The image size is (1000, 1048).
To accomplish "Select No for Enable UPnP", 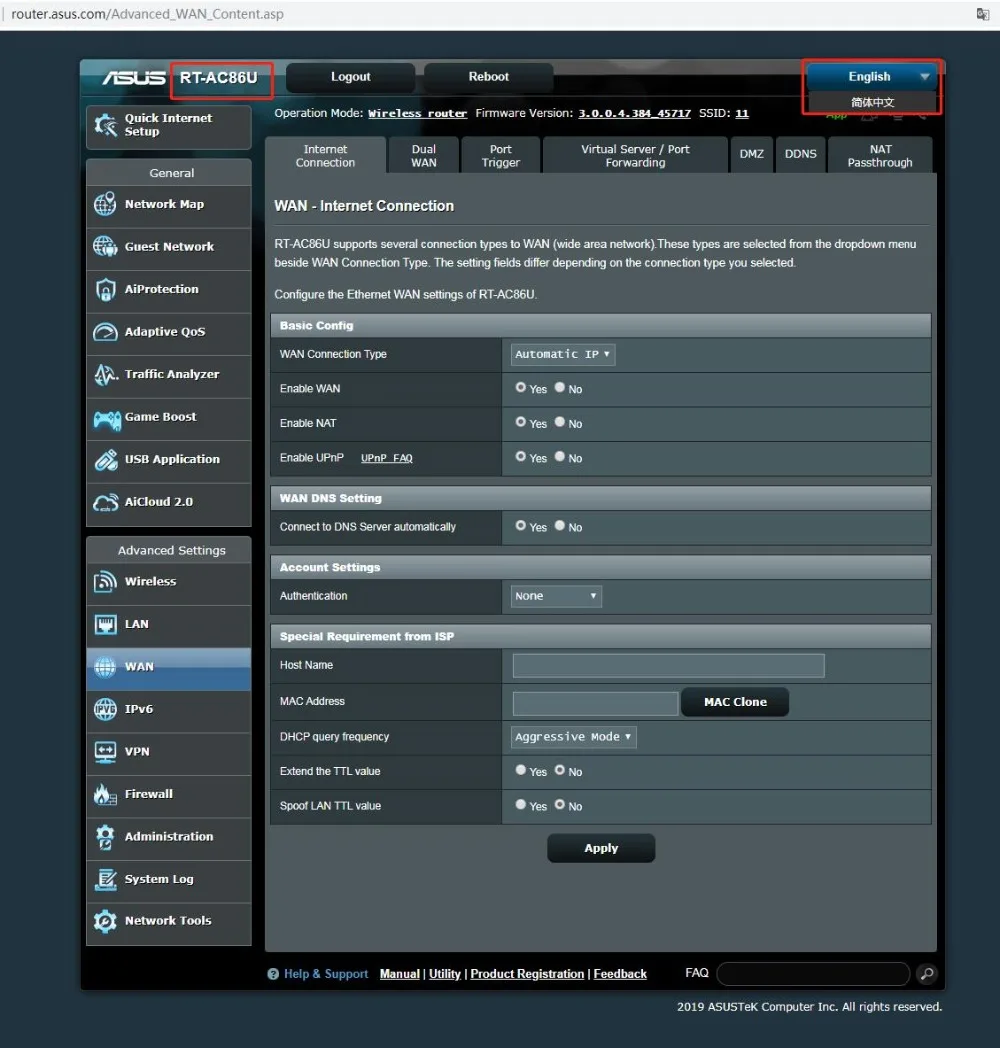I will pos(559,457).
